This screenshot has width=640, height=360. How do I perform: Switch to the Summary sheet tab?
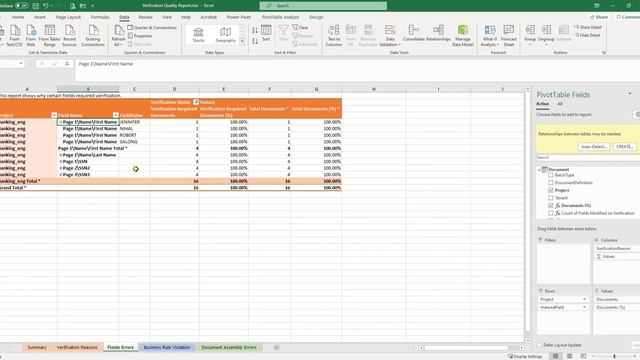coord(37,347)
